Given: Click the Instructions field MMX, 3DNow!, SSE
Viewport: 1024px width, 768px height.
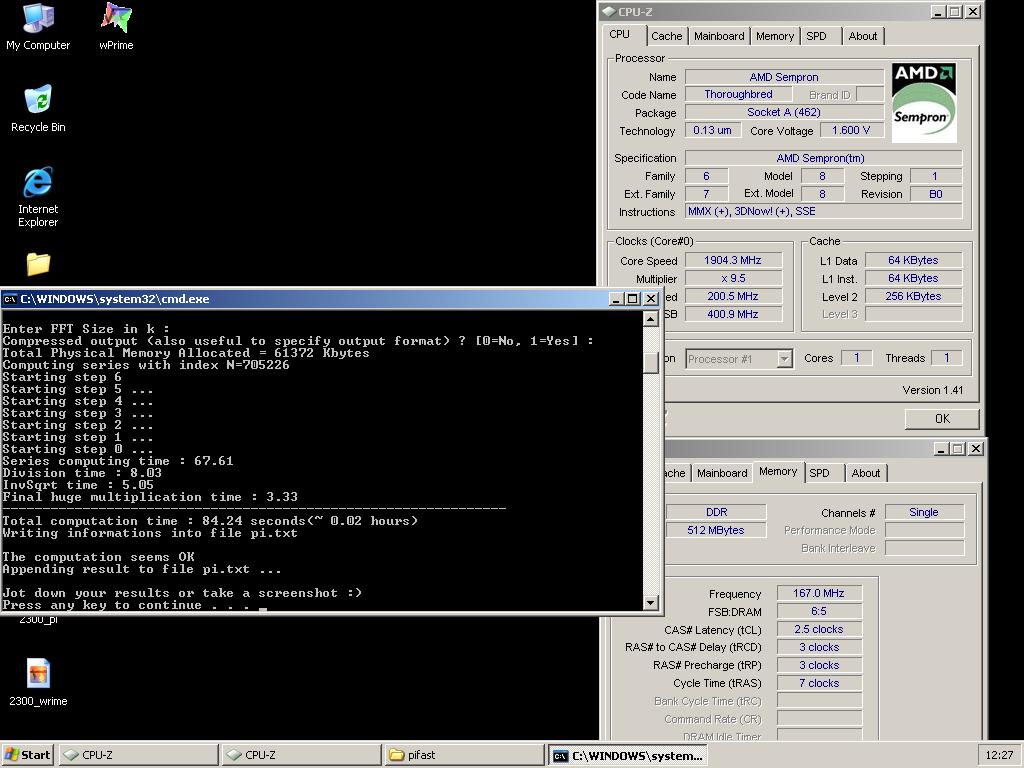Looking at the screenshot, I should click(824, 211).
